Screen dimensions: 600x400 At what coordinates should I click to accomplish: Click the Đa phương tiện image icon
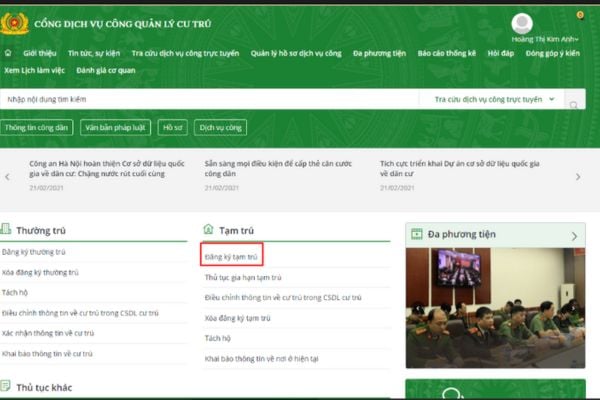(416, 235)
